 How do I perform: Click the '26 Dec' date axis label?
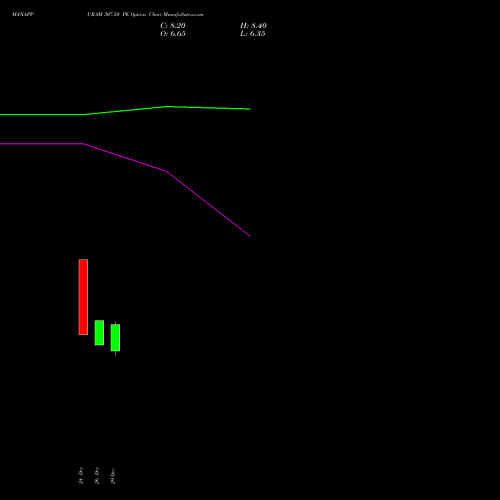97,475
